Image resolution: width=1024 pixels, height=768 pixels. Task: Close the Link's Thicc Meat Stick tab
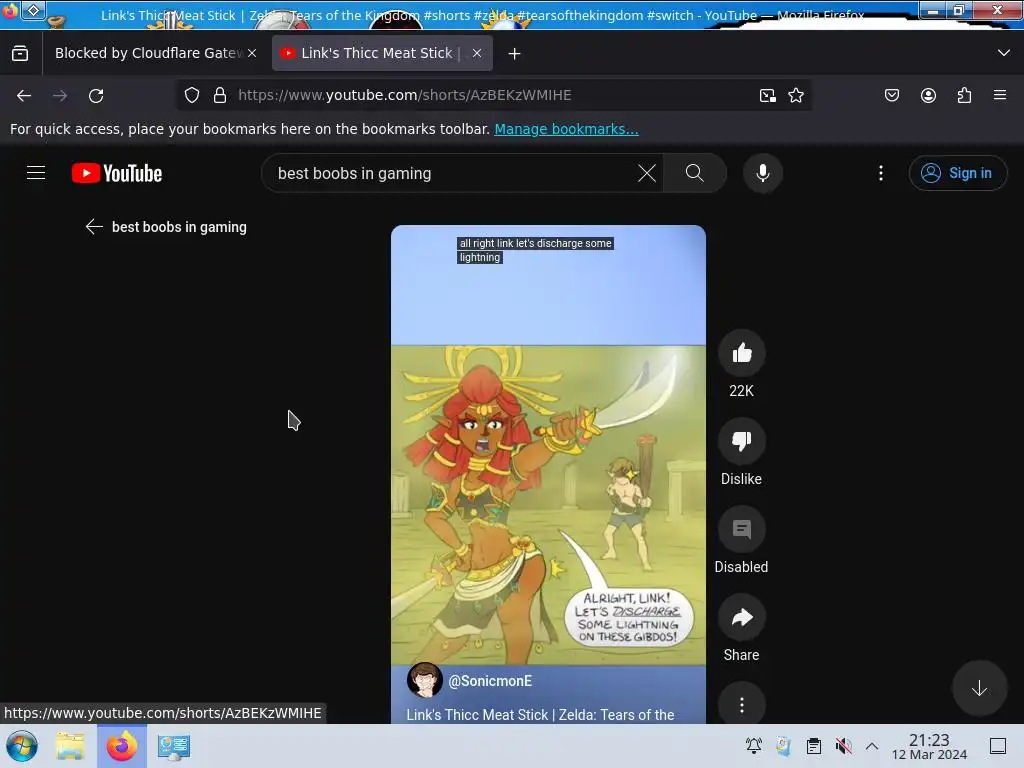click(x=477, y=53)
